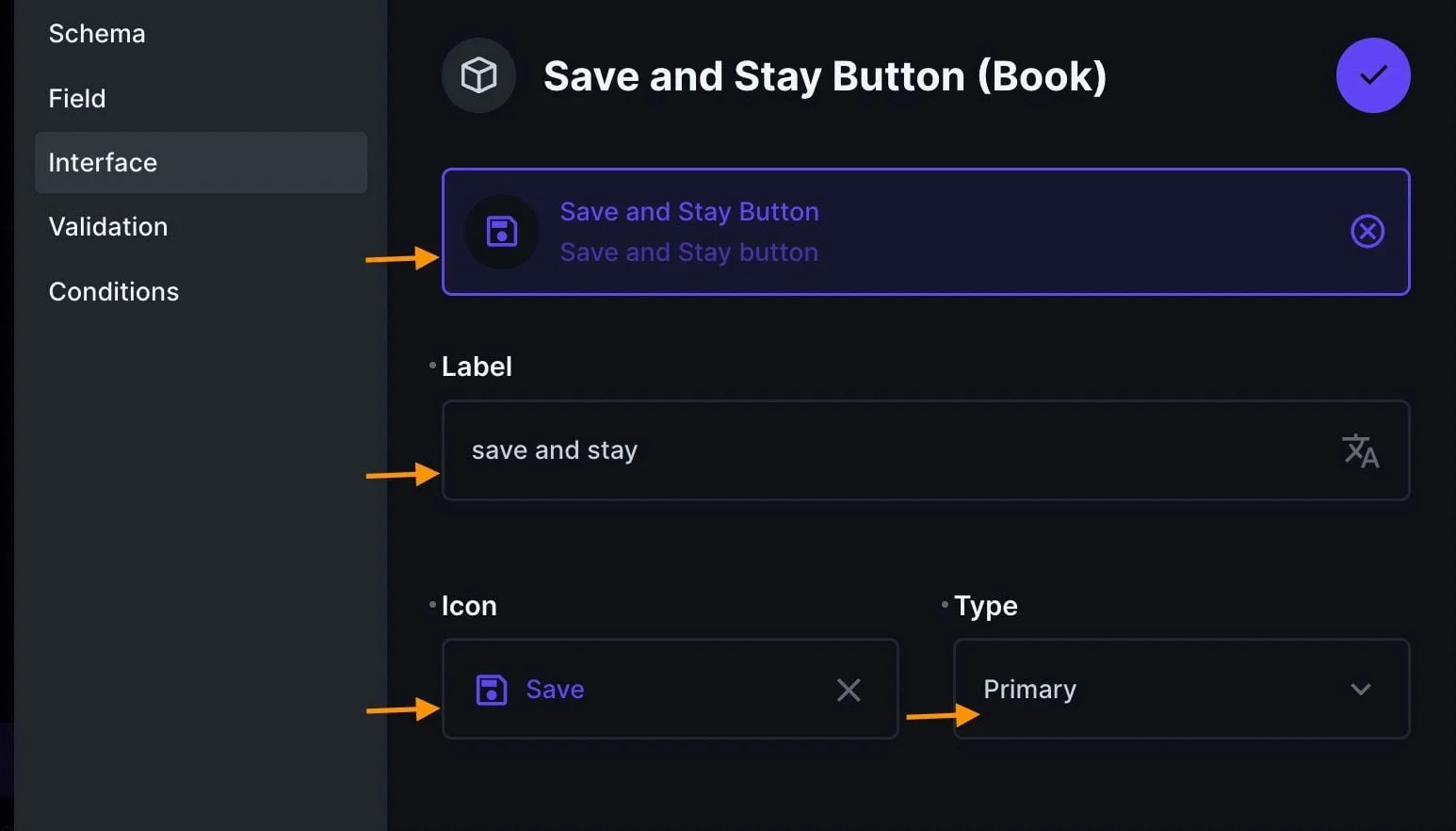
Task: Open translations for the Label field
Action: [x=1360, y=451]
